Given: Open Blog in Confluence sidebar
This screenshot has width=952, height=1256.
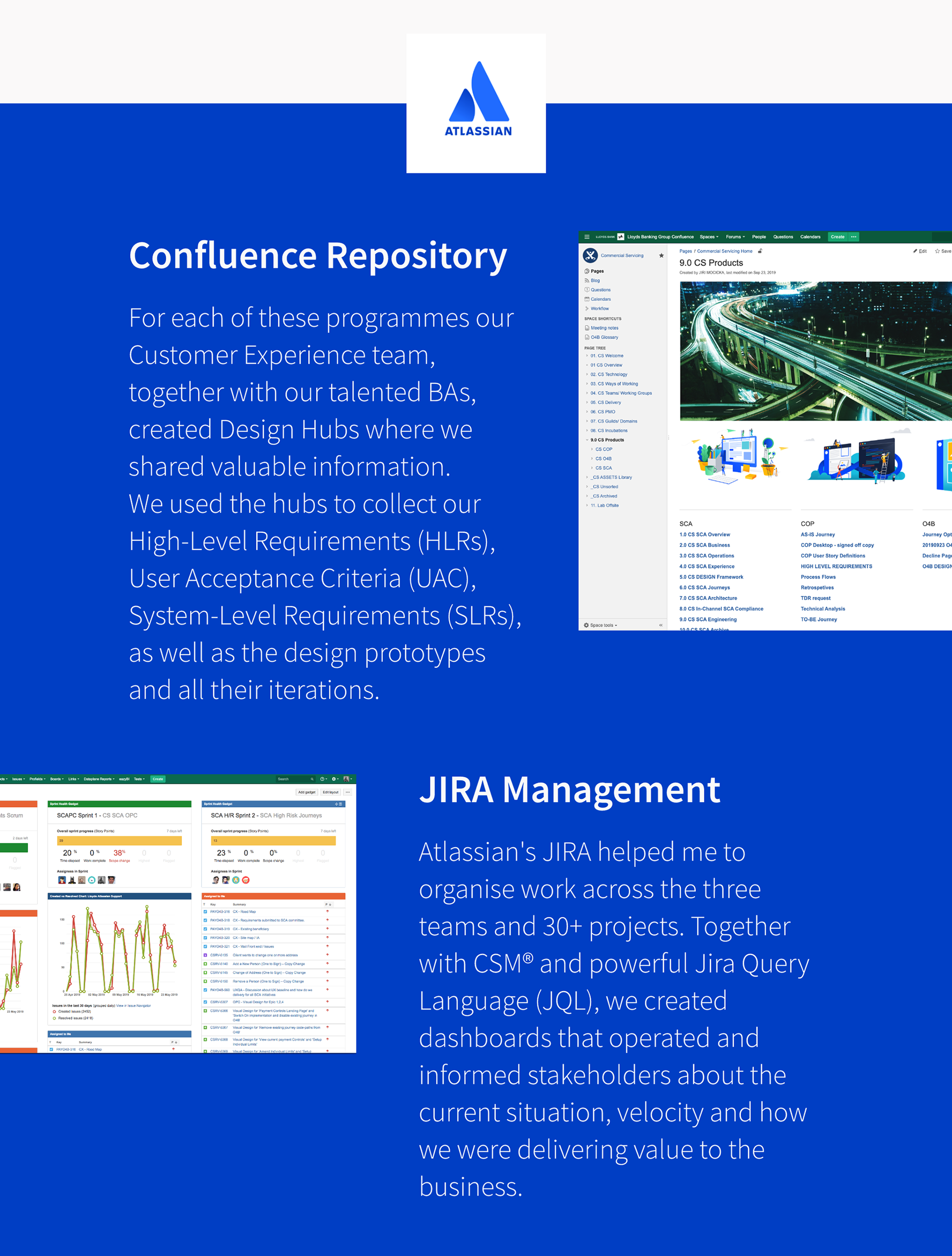Looking at the screenshot, I should 592,280.
